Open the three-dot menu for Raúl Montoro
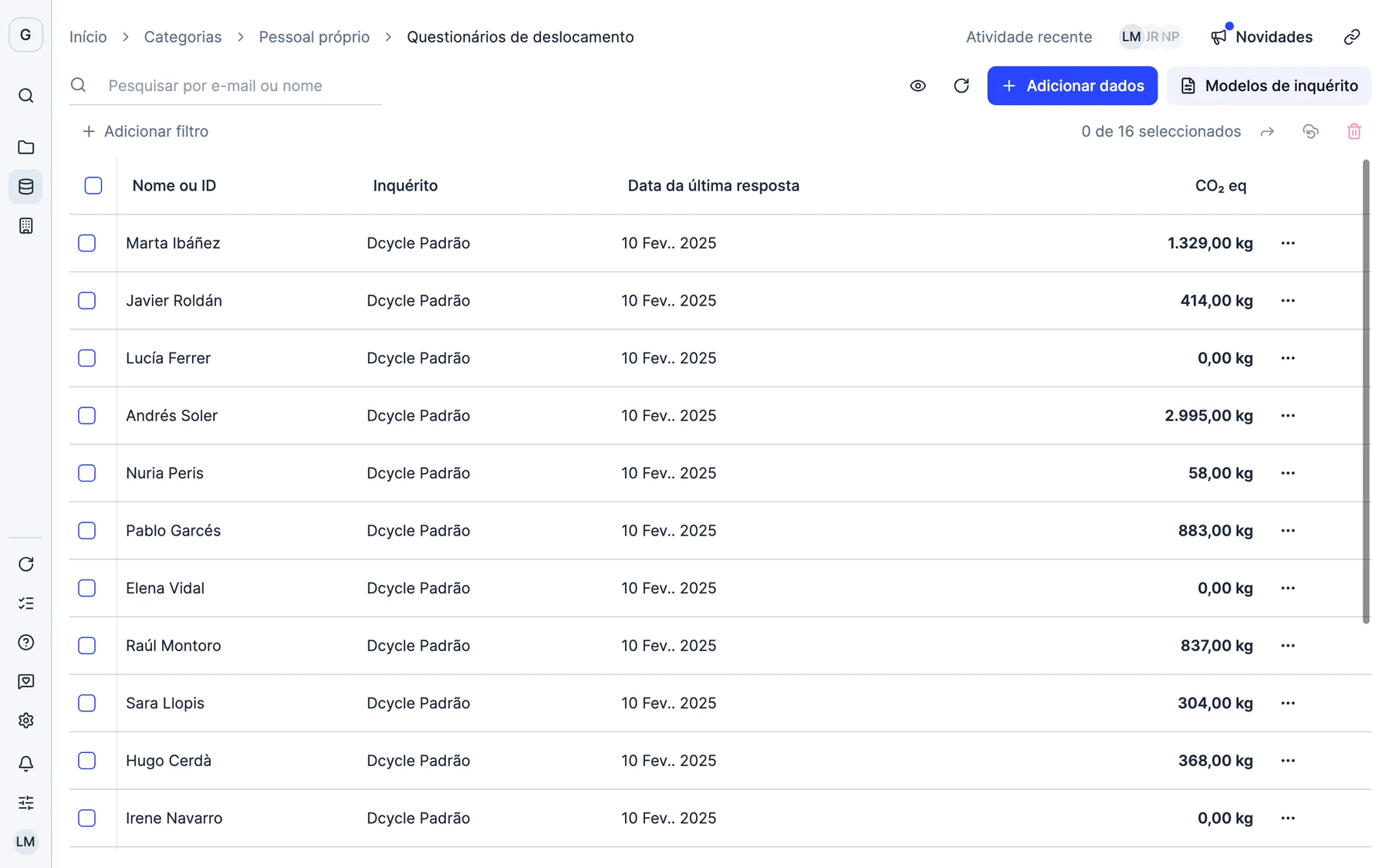This screenshot has height=868, width=1389. tap(1288, 646)
